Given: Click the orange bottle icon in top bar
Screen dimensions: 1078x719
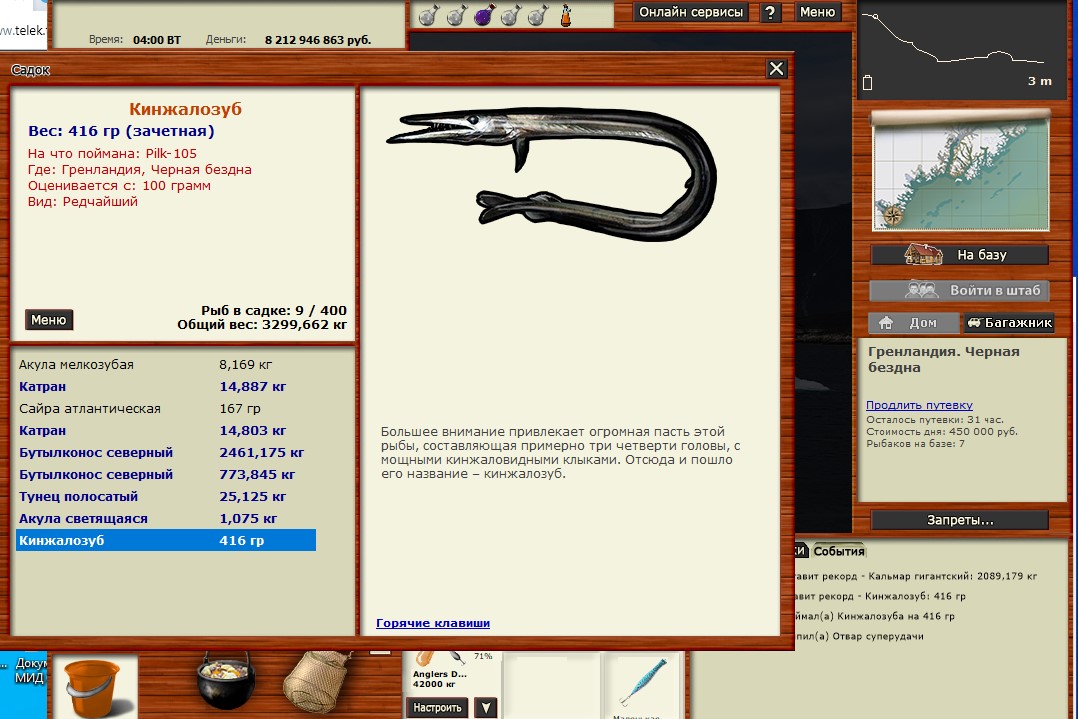Looking at the screenshot, I should 565,14.
